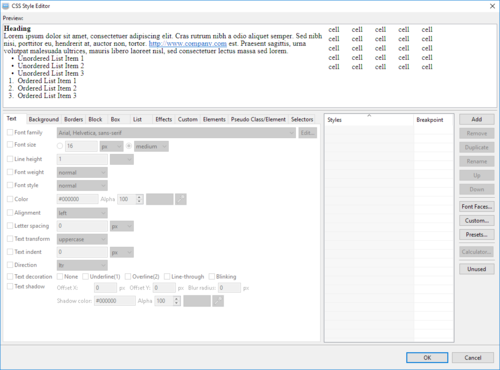Click the Add style button
The width and height of the screenshot is (500, 370).
(x=477, y=119)
